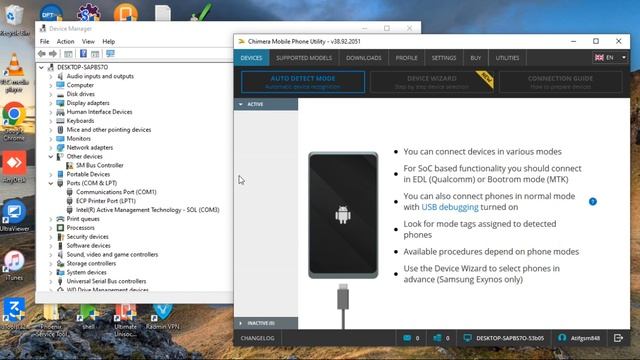This screenshot has width=640, height=360.
Task: Select the Network adapters tree item
Action: point(90,148)
